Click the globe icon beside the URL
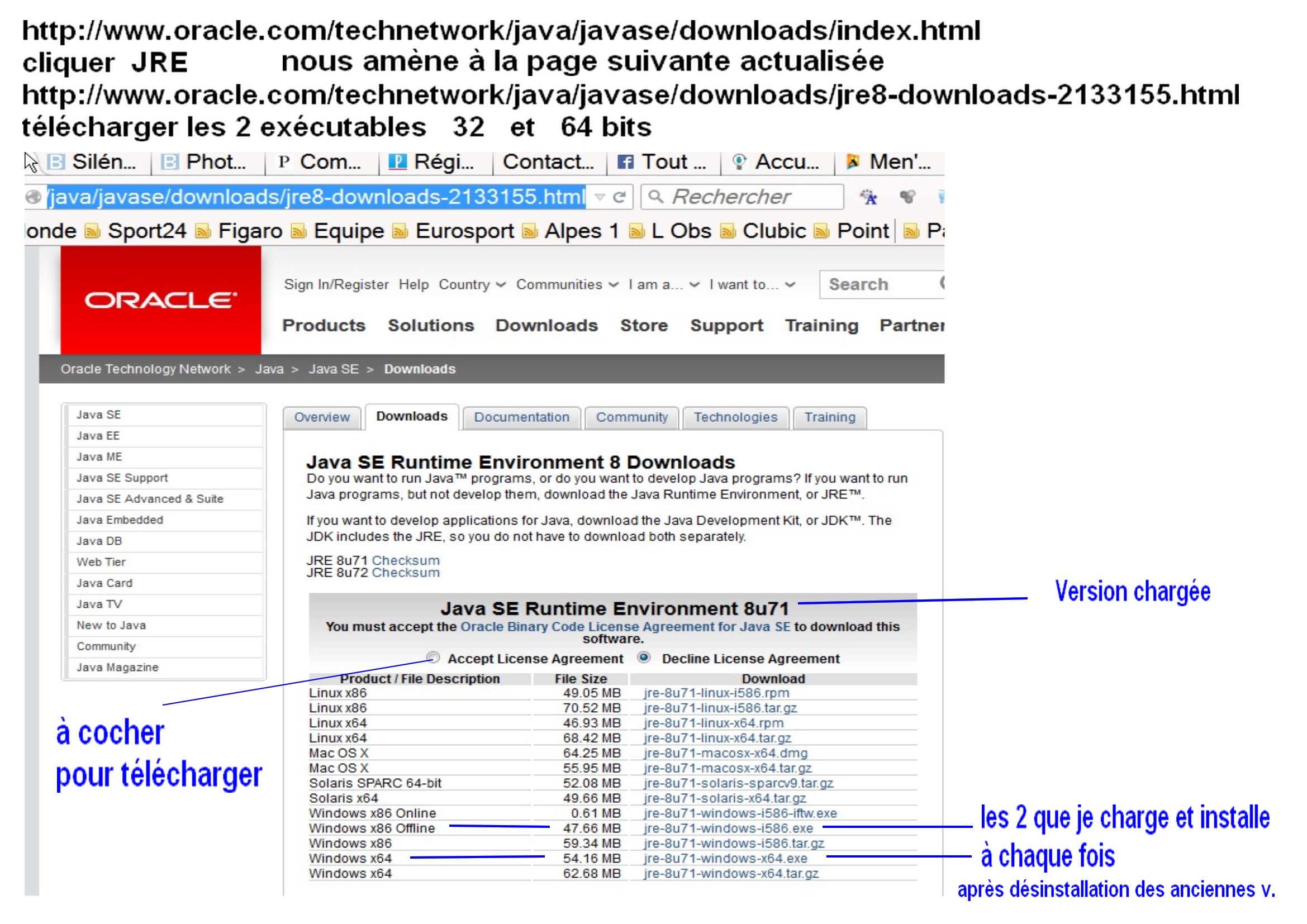 pyautogui.click(x=34, y=197)
